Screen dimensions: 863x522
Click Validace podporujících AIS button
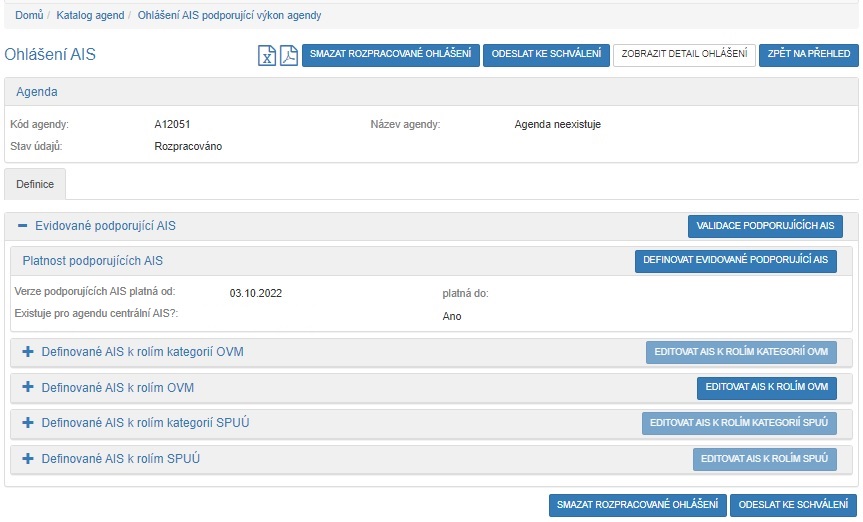pyautogui.click(x=765, y=226)
